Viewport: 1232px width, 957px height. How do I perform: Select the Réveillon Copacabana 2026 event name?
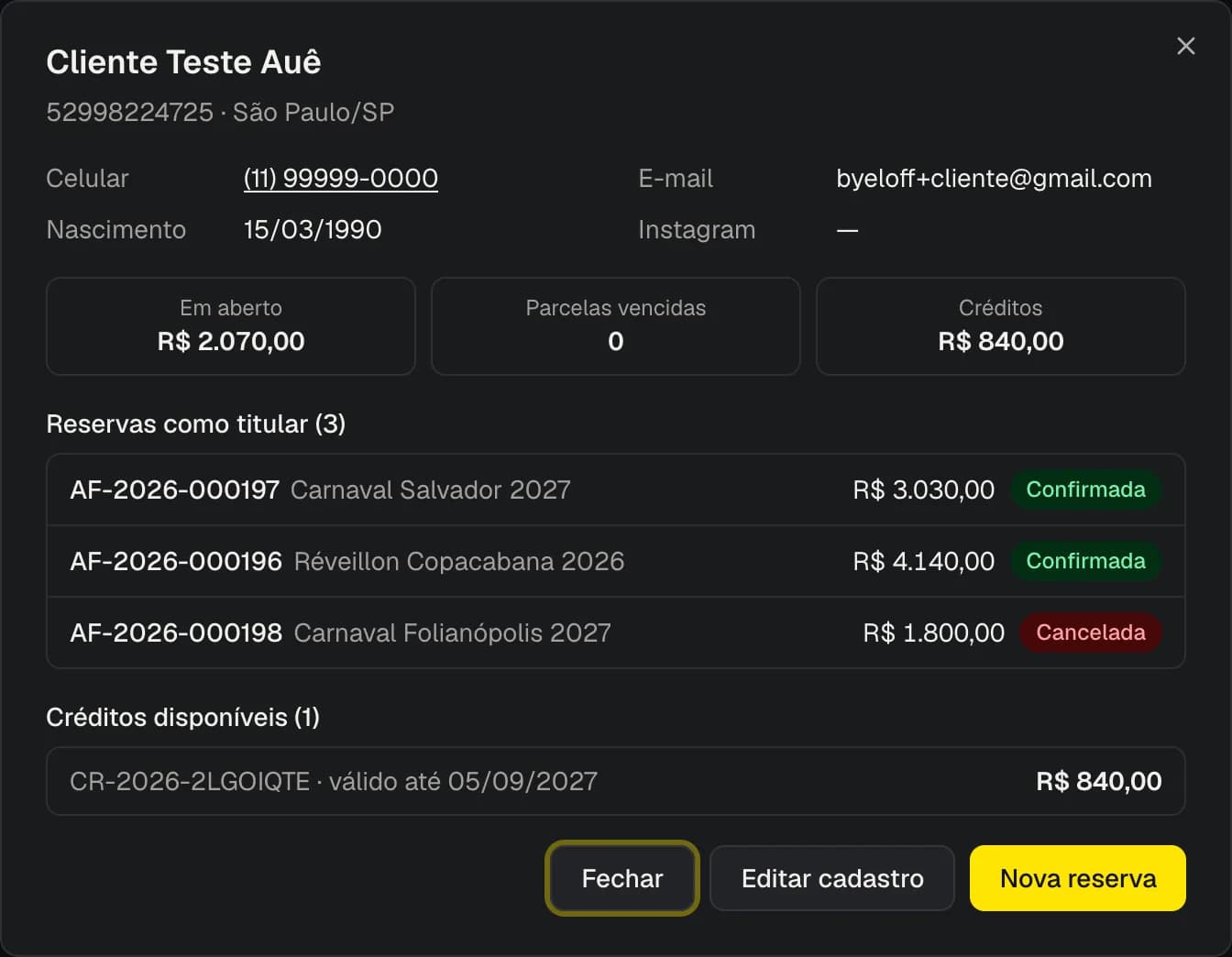click(459, 561)
